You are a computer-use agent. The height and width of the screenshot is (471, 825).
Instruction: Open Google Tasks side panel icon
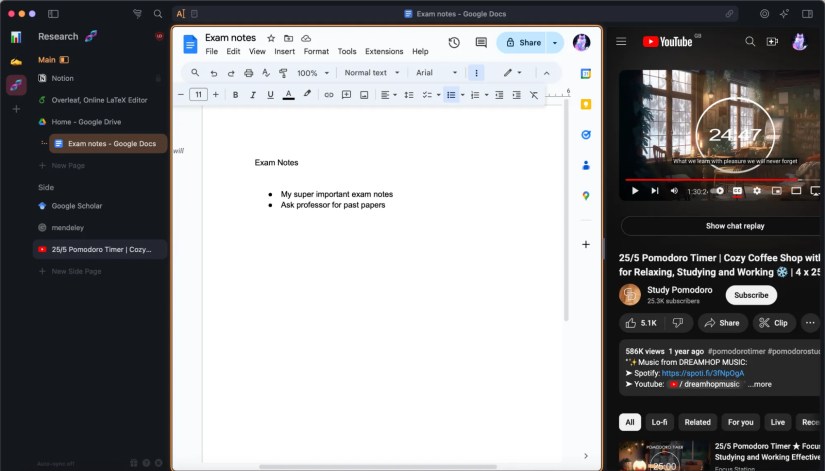[x=586, y=135]
